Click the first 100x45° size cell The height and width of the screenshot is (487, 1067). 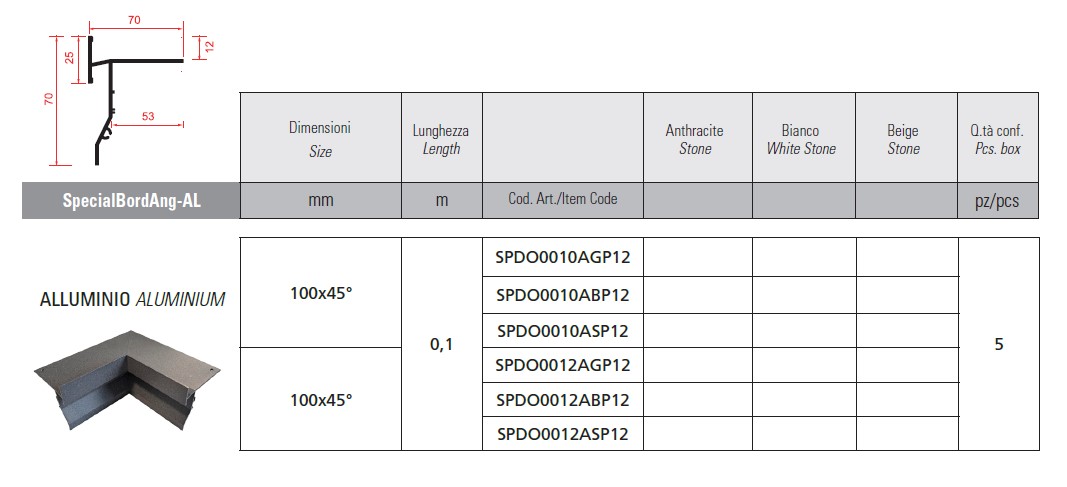[x=321, y=292]
